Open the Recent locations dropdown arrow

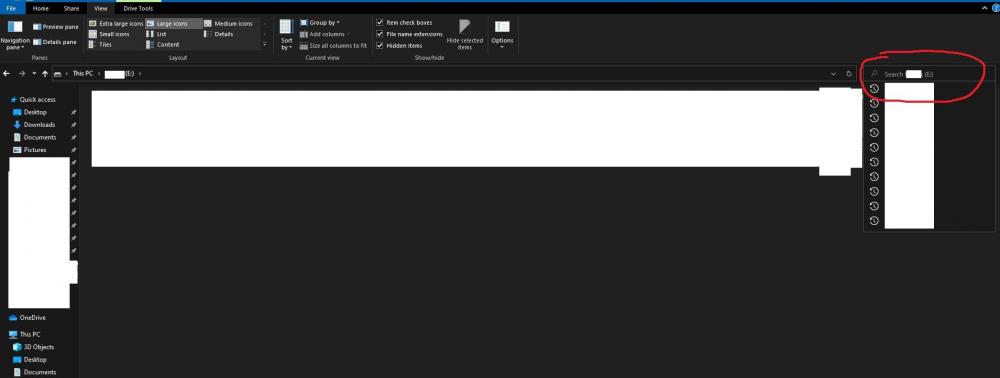(x=34, y=74)
